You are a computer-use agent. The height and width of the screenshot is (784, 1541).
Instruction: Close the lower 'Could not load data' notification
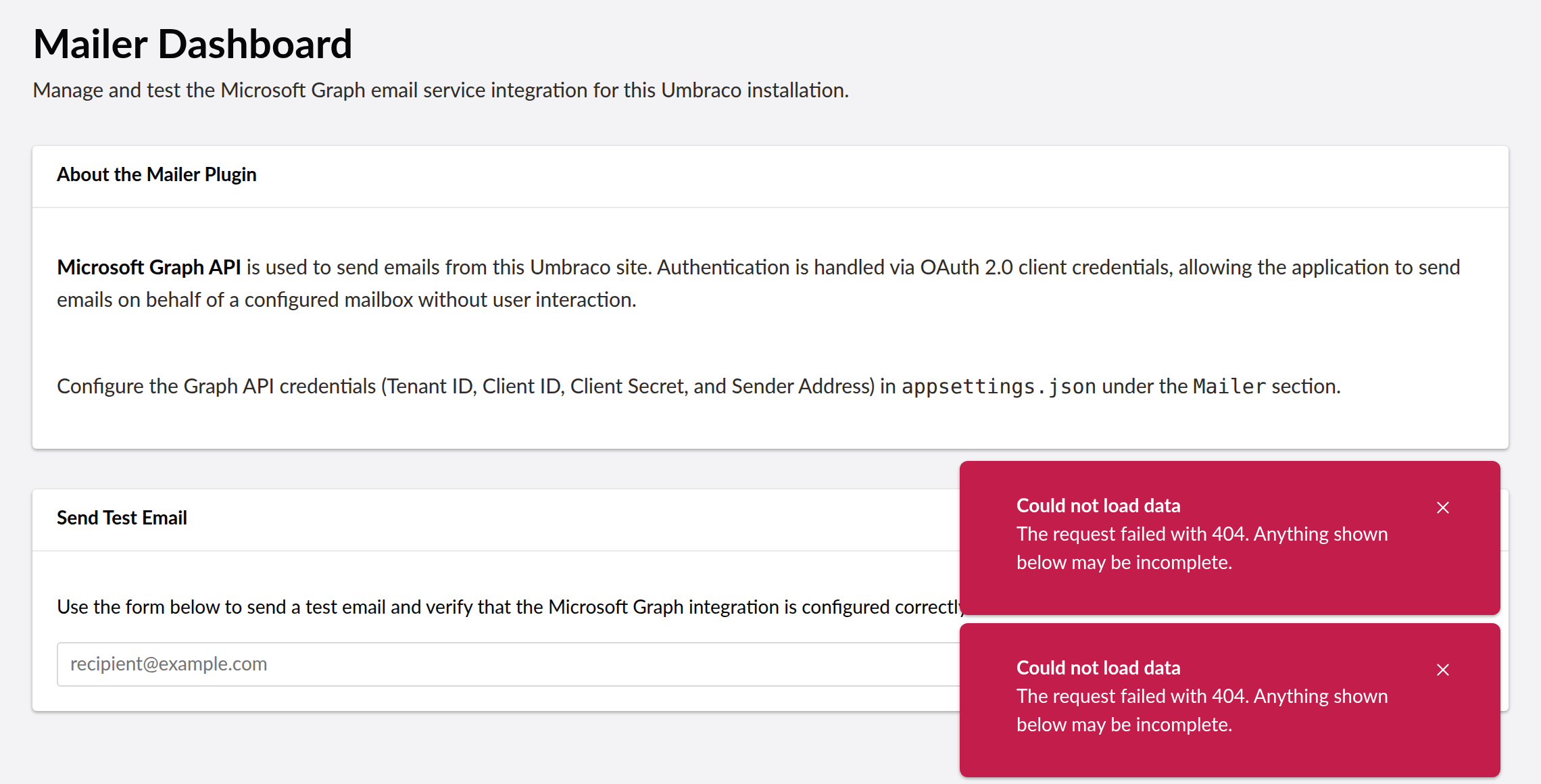(x=1443, y=670)
